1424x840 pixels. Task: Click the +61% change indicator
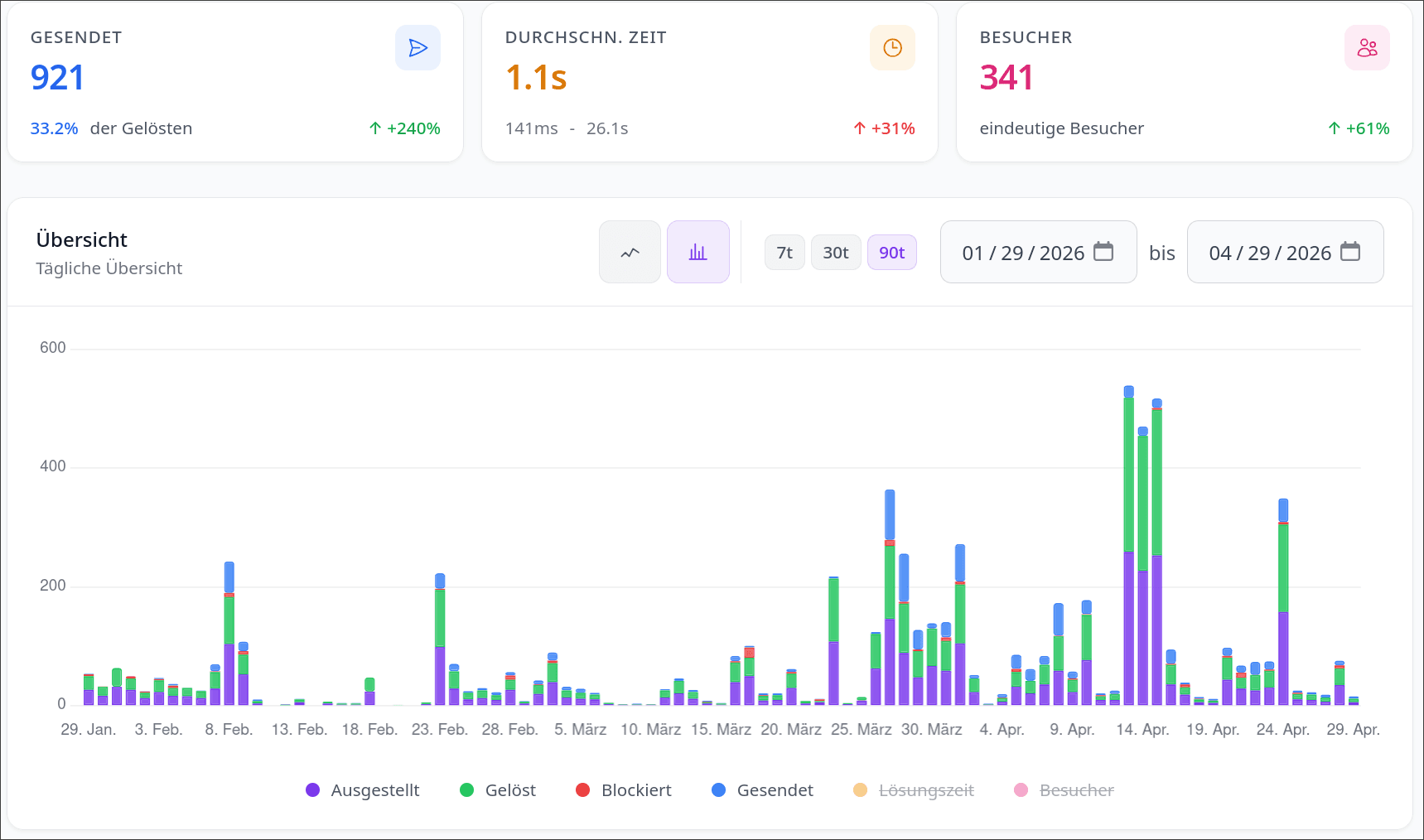point(1359,128)
